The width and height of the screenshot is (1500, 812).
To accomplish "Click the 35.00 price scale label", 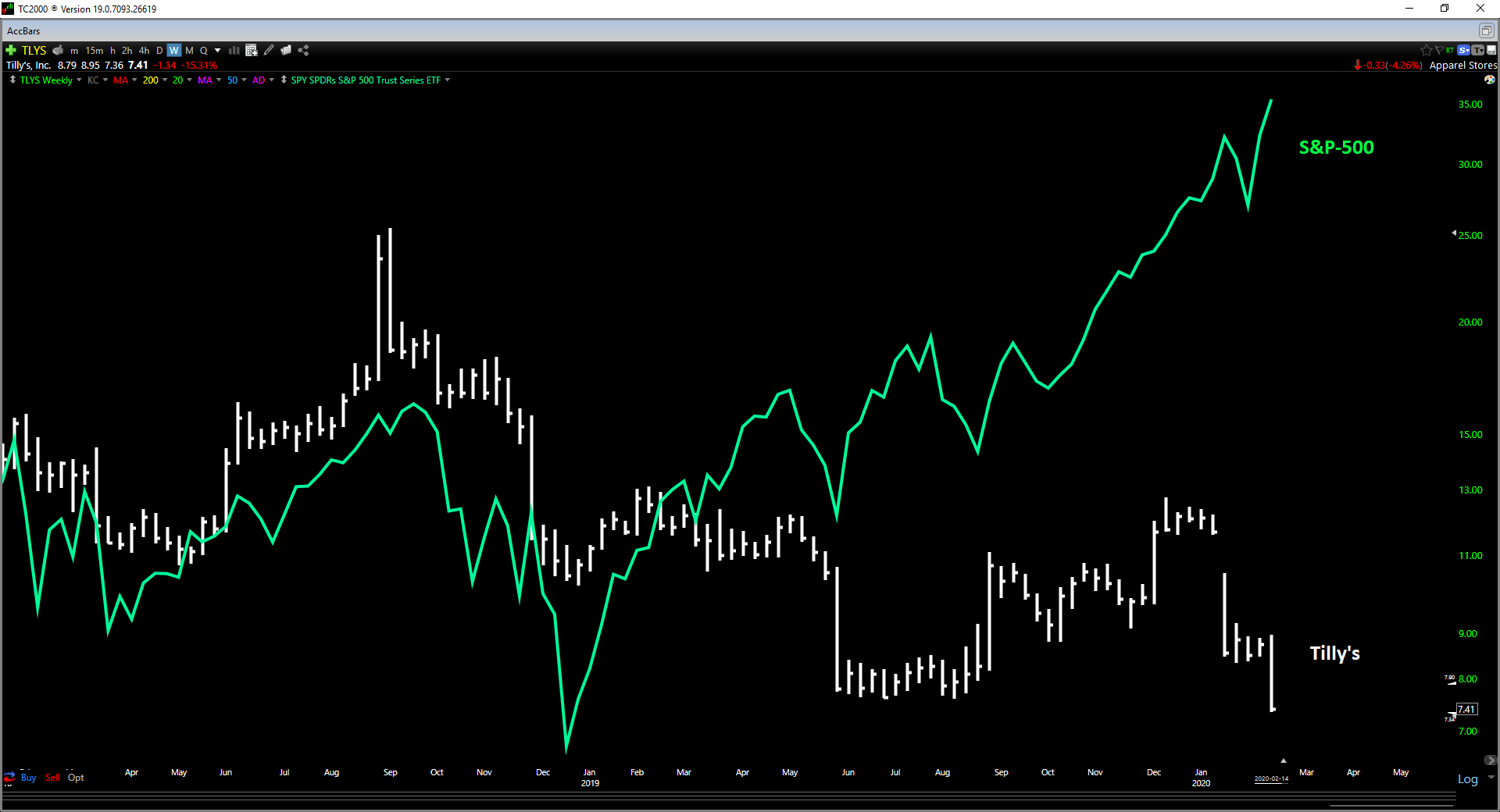I will [1470, 104].
